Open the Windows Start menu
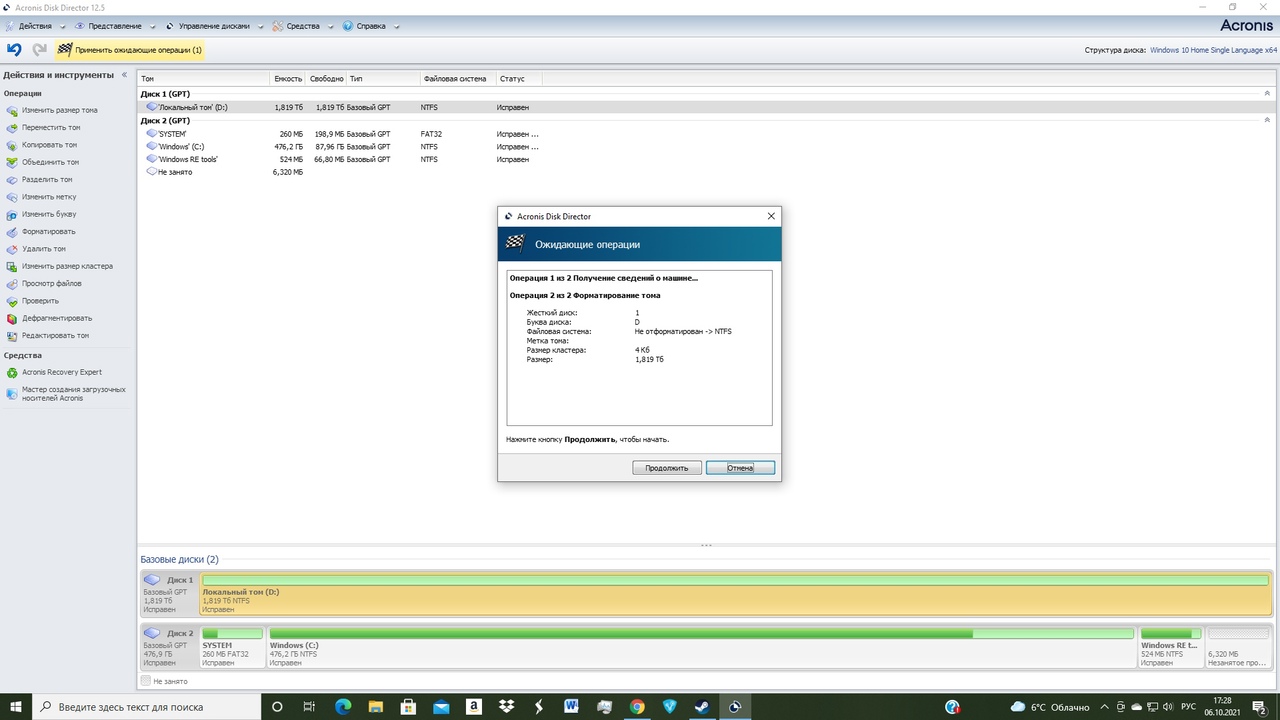Image resolution: width=1280 pixels, height=720 pixels. point(16,707)
